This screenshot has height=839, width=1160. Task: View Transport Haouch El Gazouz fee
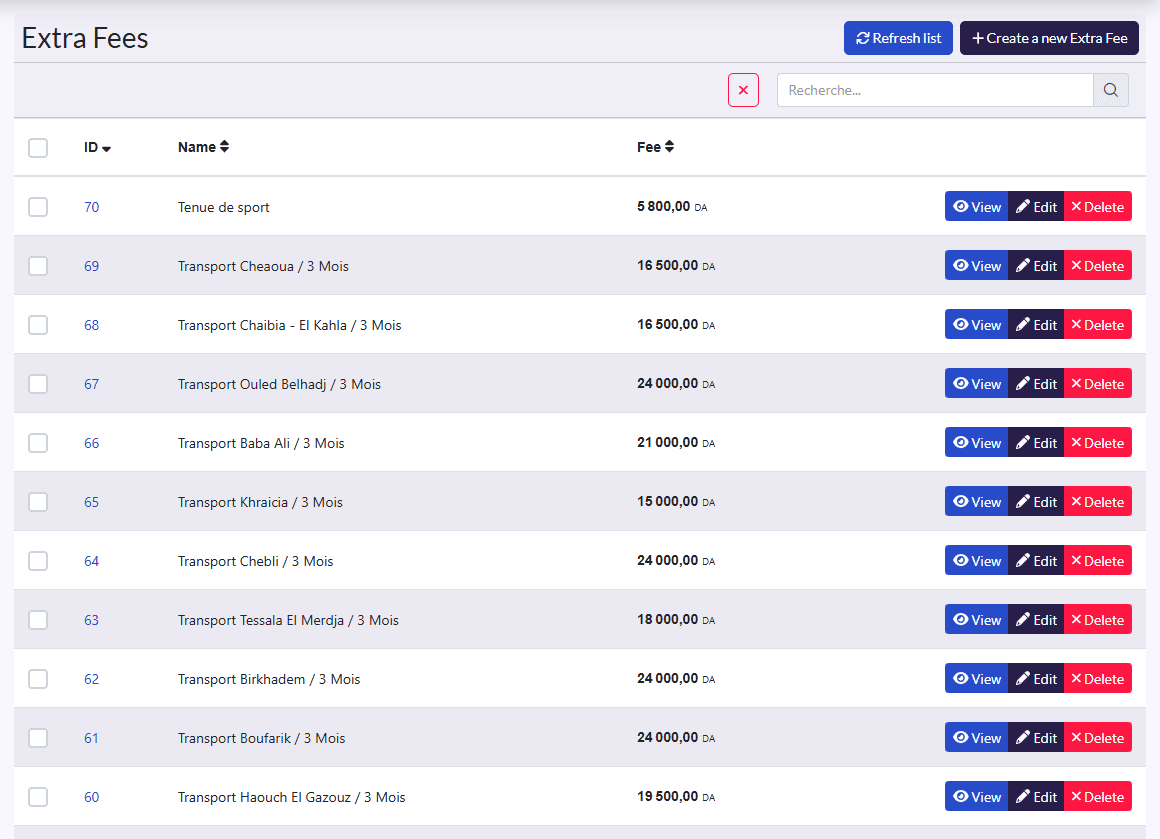coord(977,796)
